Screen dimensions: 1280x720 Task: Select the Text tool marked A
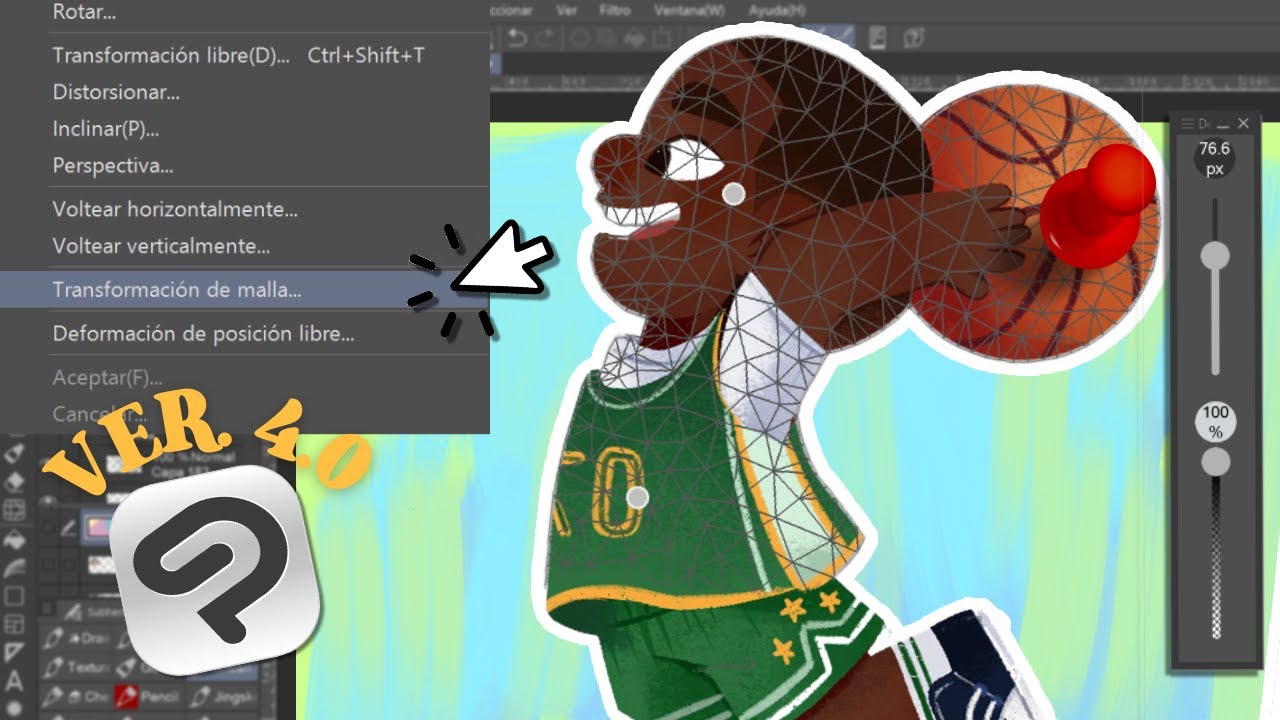pos(14,680)
